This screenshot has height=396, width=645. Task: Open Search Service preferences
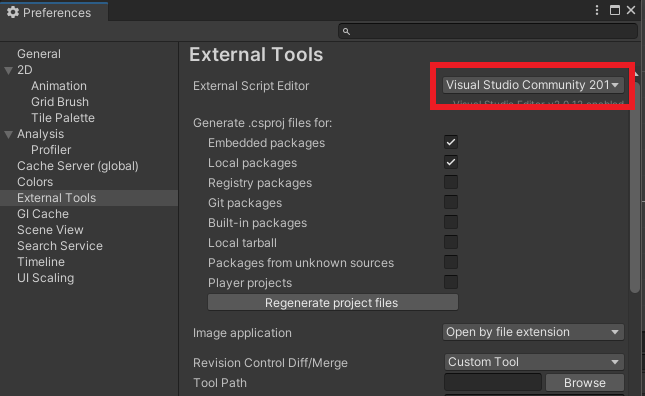(x=60, y=246)
